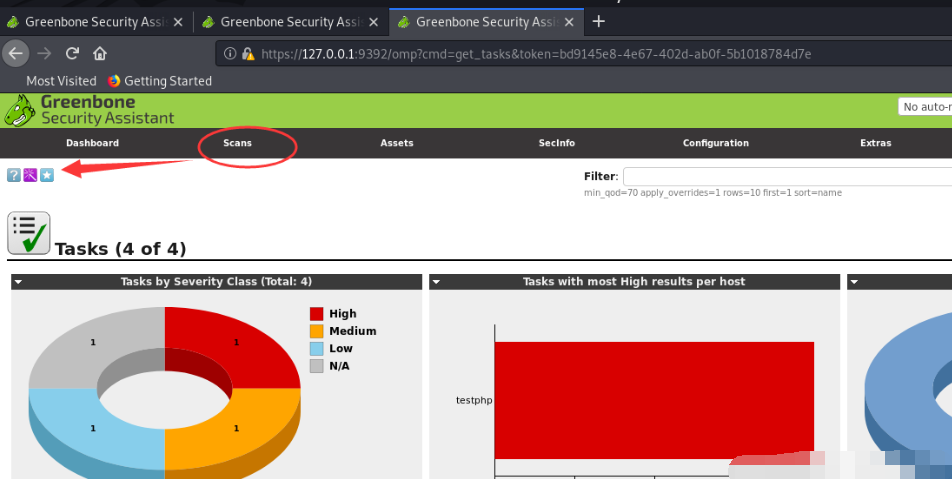The width and height of the screenshot is (952, 479).
Task: Click the Tasks checklist icon
Action: click(29, 233)
